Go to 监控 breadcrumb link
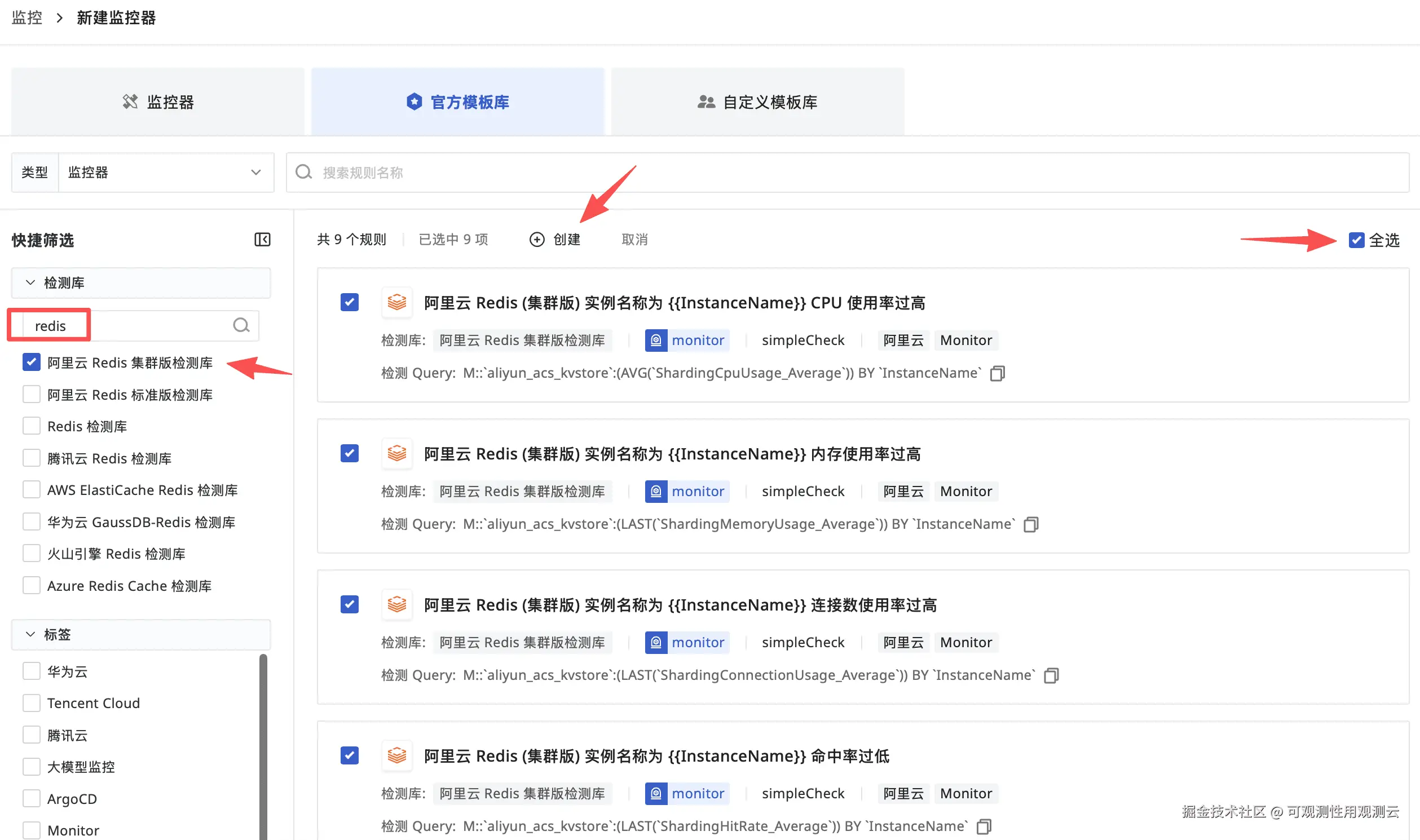This screenshot has width=1420, height=840. coord(27,17)
